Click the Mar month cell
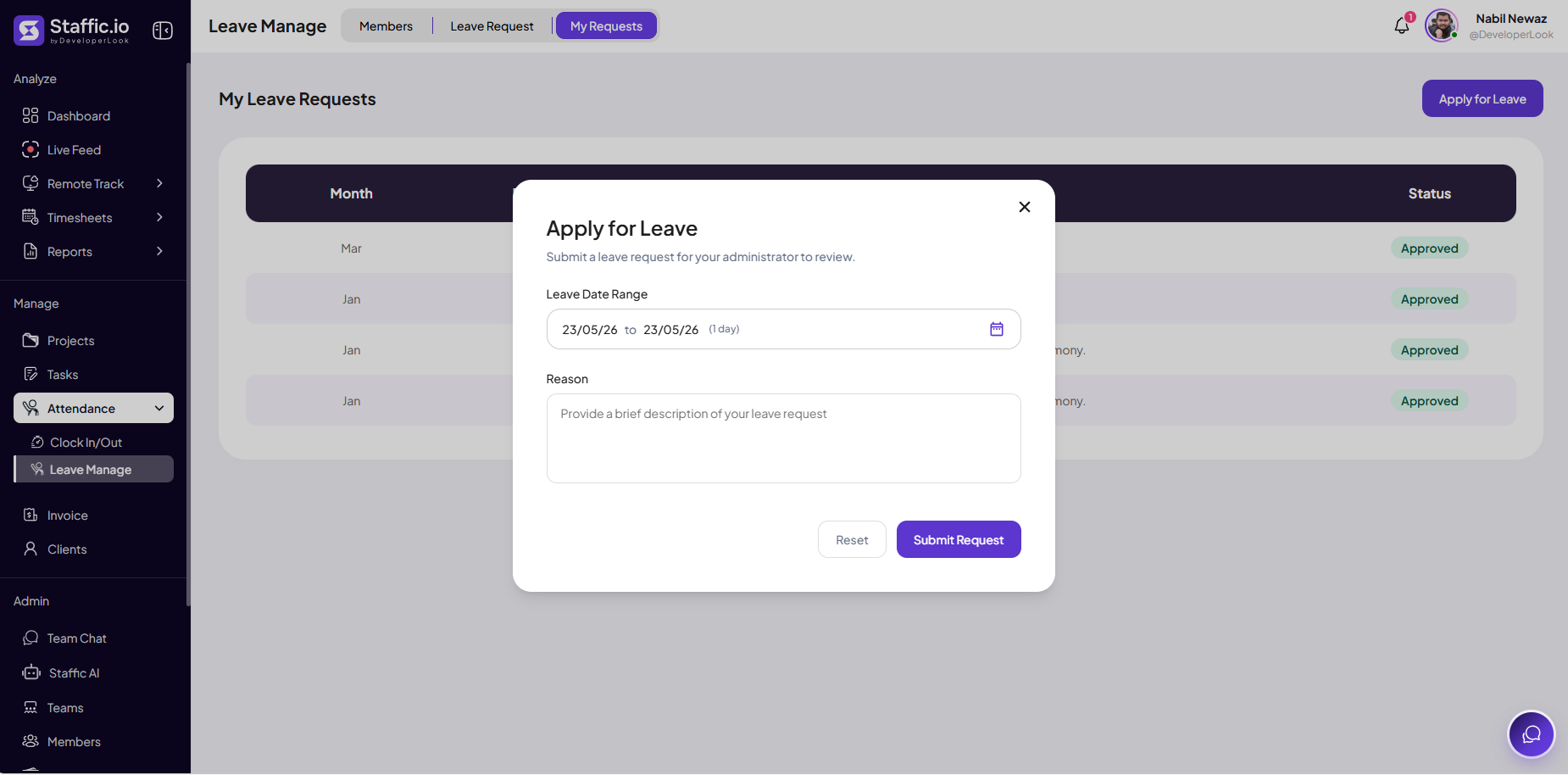Image resolution: width=1568 pixels, height=775 pixels. [351, 248]
